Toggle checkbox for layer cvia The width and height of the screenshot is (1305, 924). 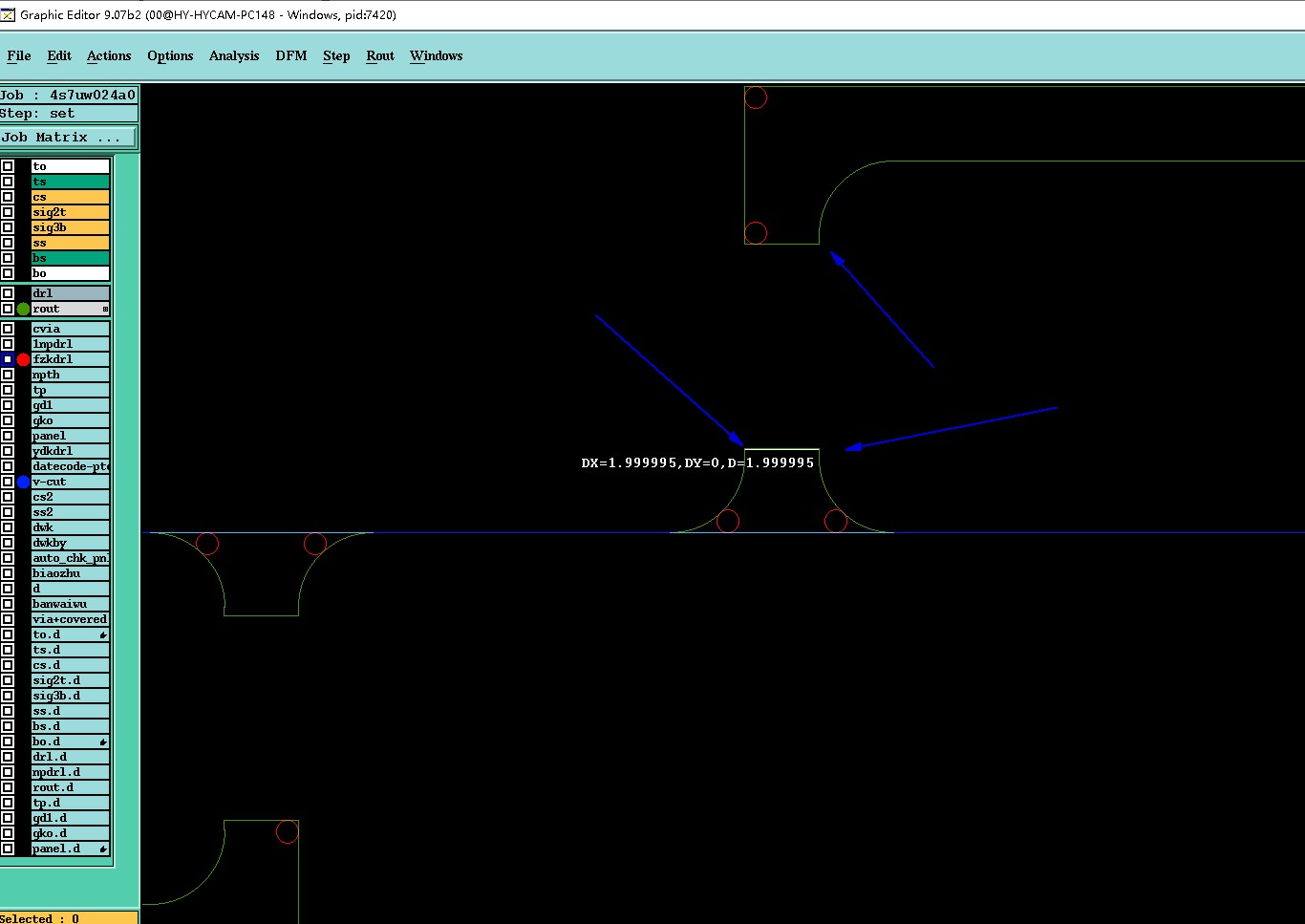8,329
